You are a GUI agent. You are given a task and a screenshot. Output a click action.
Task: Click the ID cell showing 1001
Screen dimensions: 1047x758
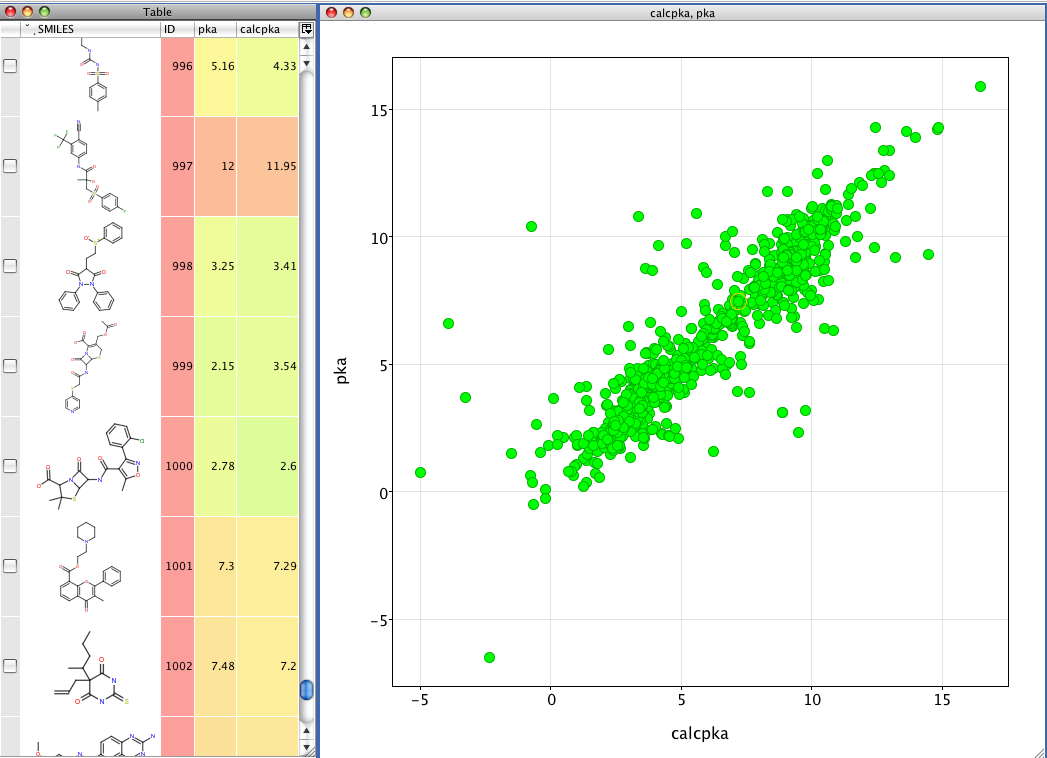[x=178, y=566]
